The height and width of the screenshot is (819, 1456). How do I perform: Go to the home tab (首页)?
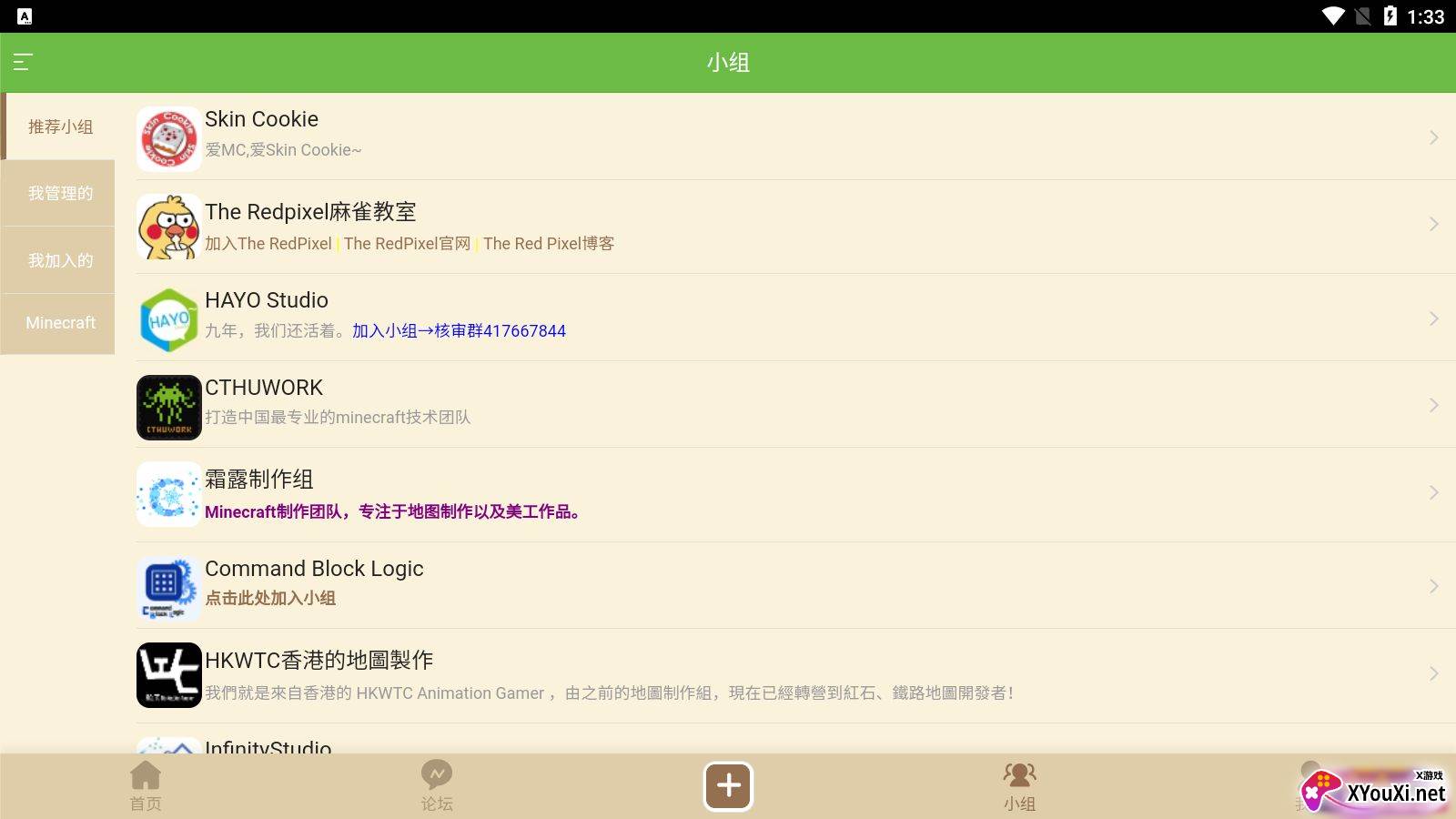click(146, 786)
